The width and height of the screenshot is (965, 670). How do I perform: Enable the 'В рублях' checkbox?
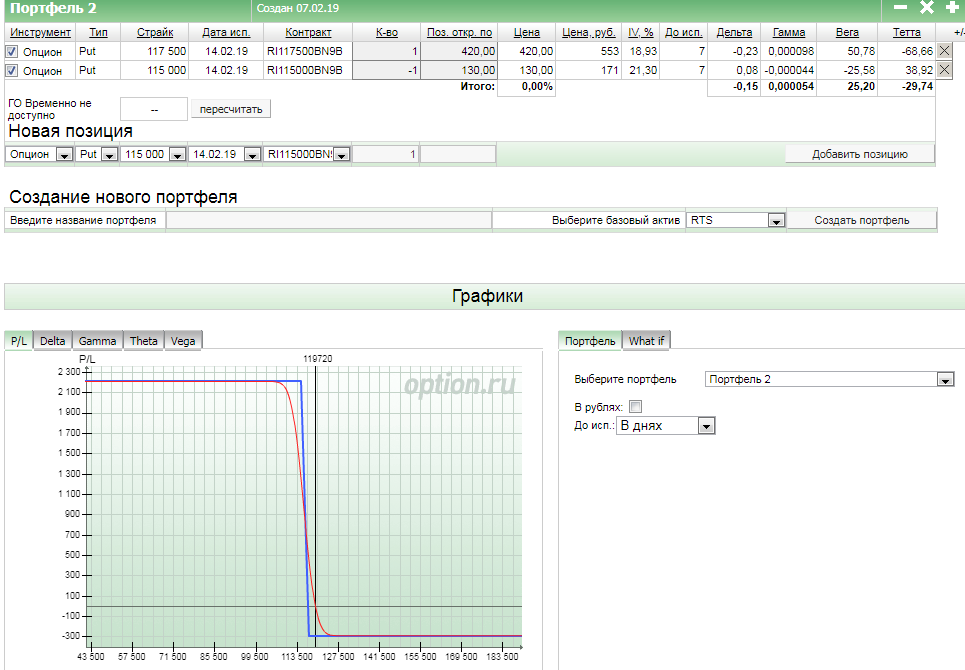click(636, 407)
